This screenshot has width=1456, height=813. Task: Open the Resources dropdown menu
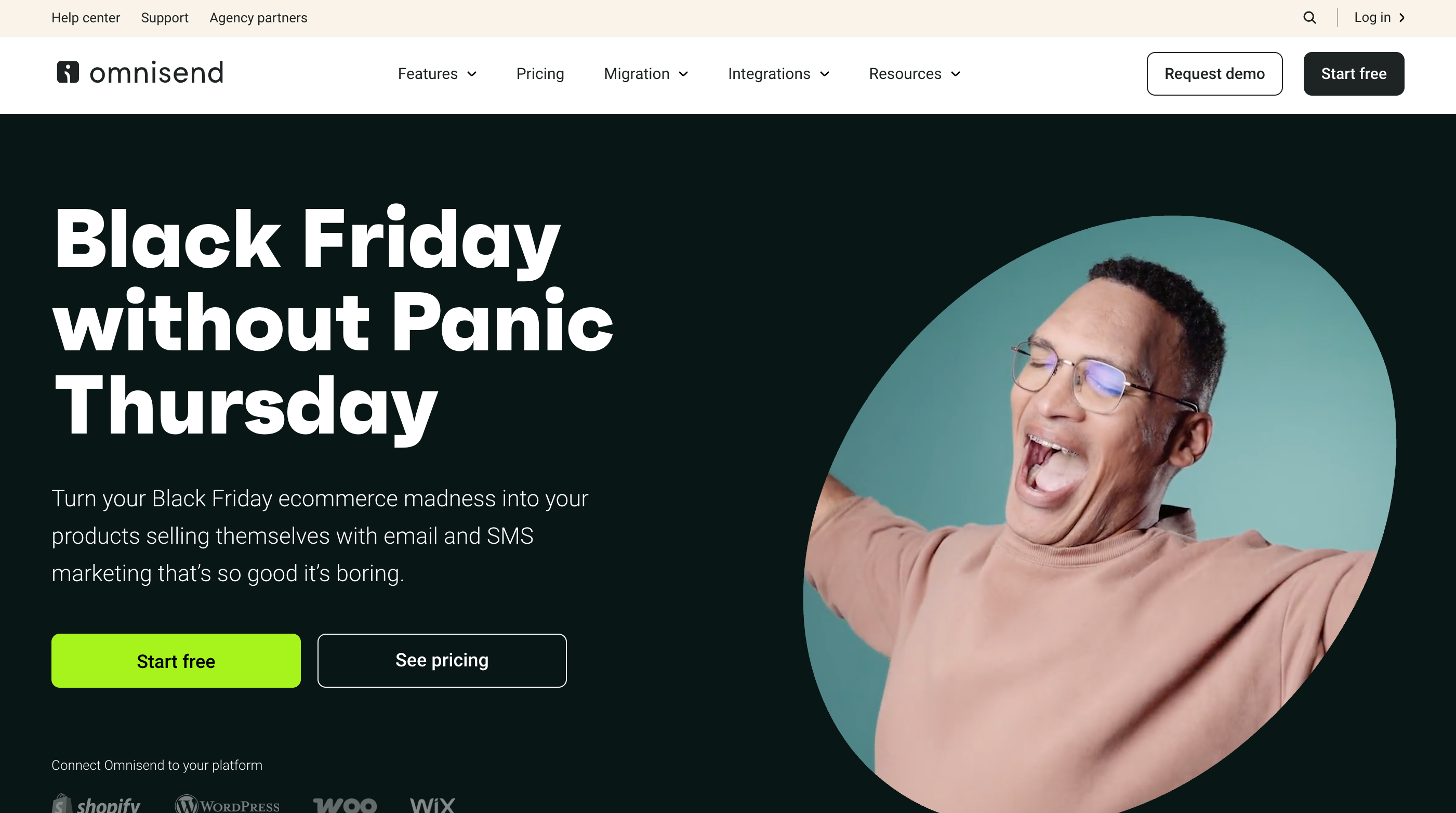pos(914,74)
